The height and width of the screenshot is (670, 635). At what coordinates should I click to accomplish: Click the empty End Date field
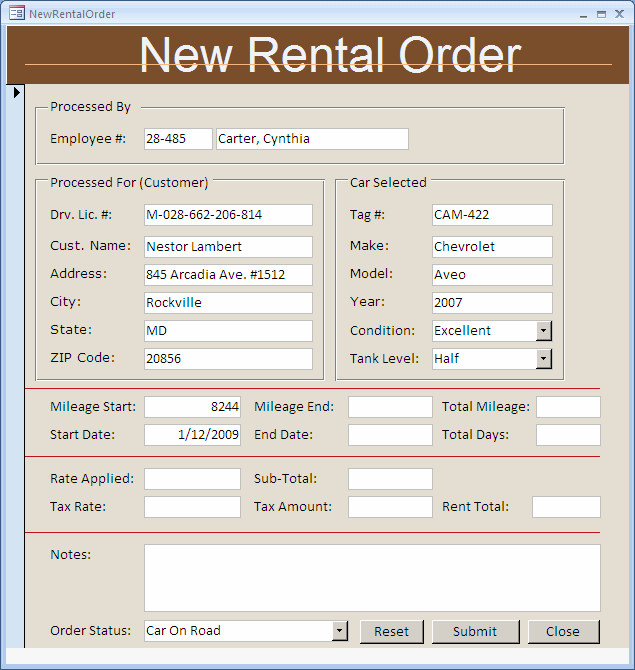(x=390, y=435)
